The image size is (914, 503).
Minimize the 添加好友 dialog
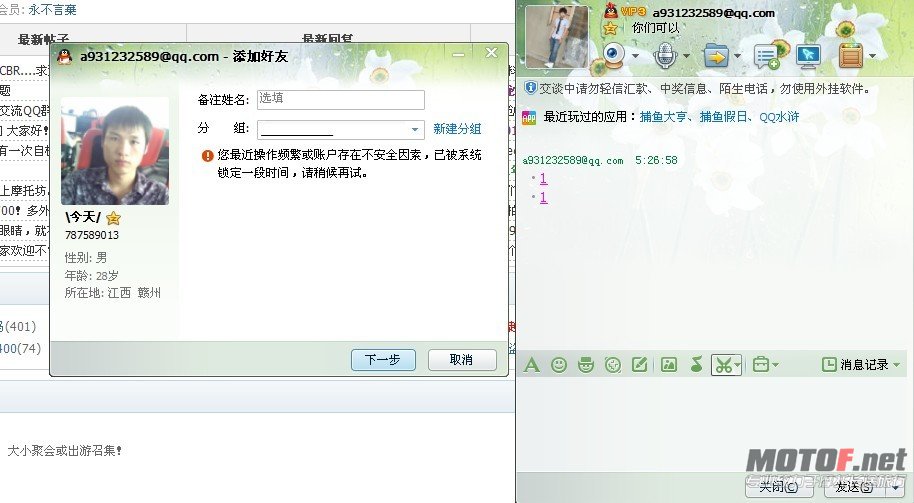(x=459, y=54)
